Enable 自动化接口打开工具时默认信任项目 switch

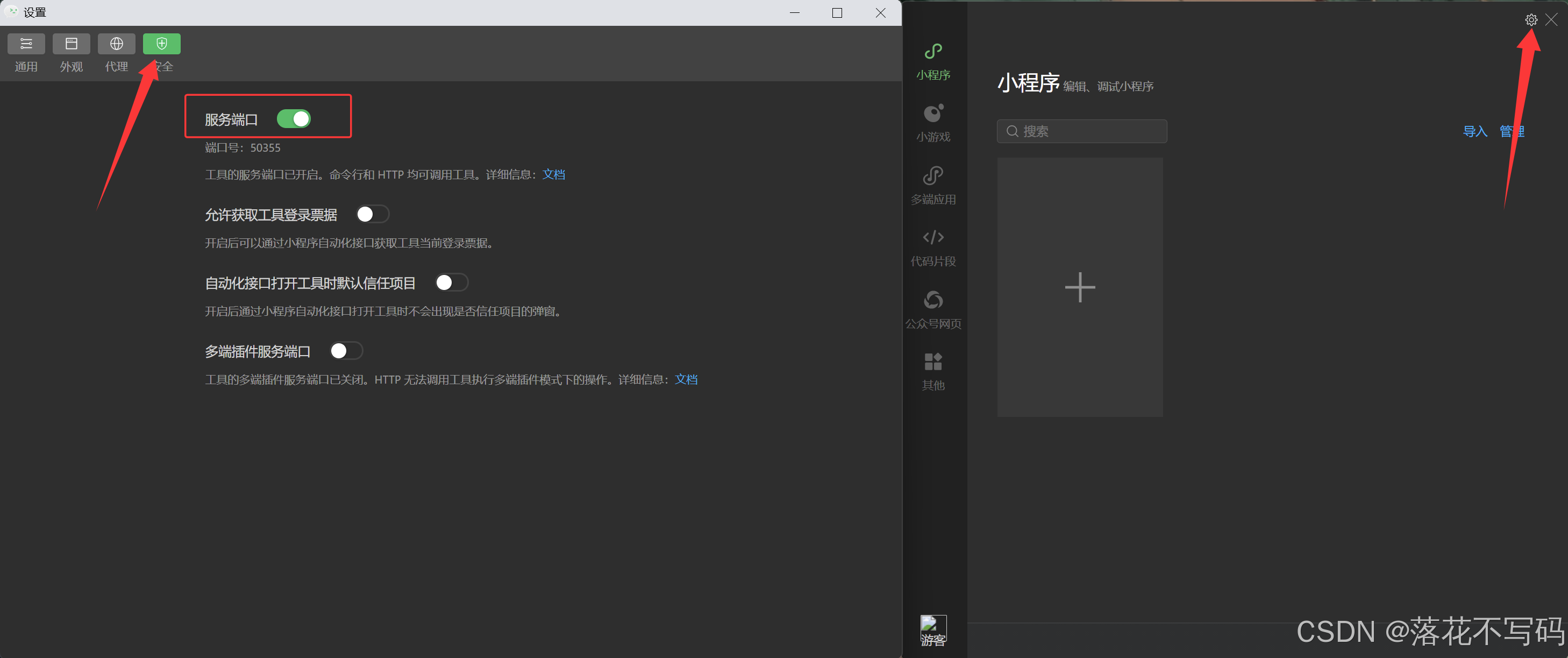coord(452,282)
